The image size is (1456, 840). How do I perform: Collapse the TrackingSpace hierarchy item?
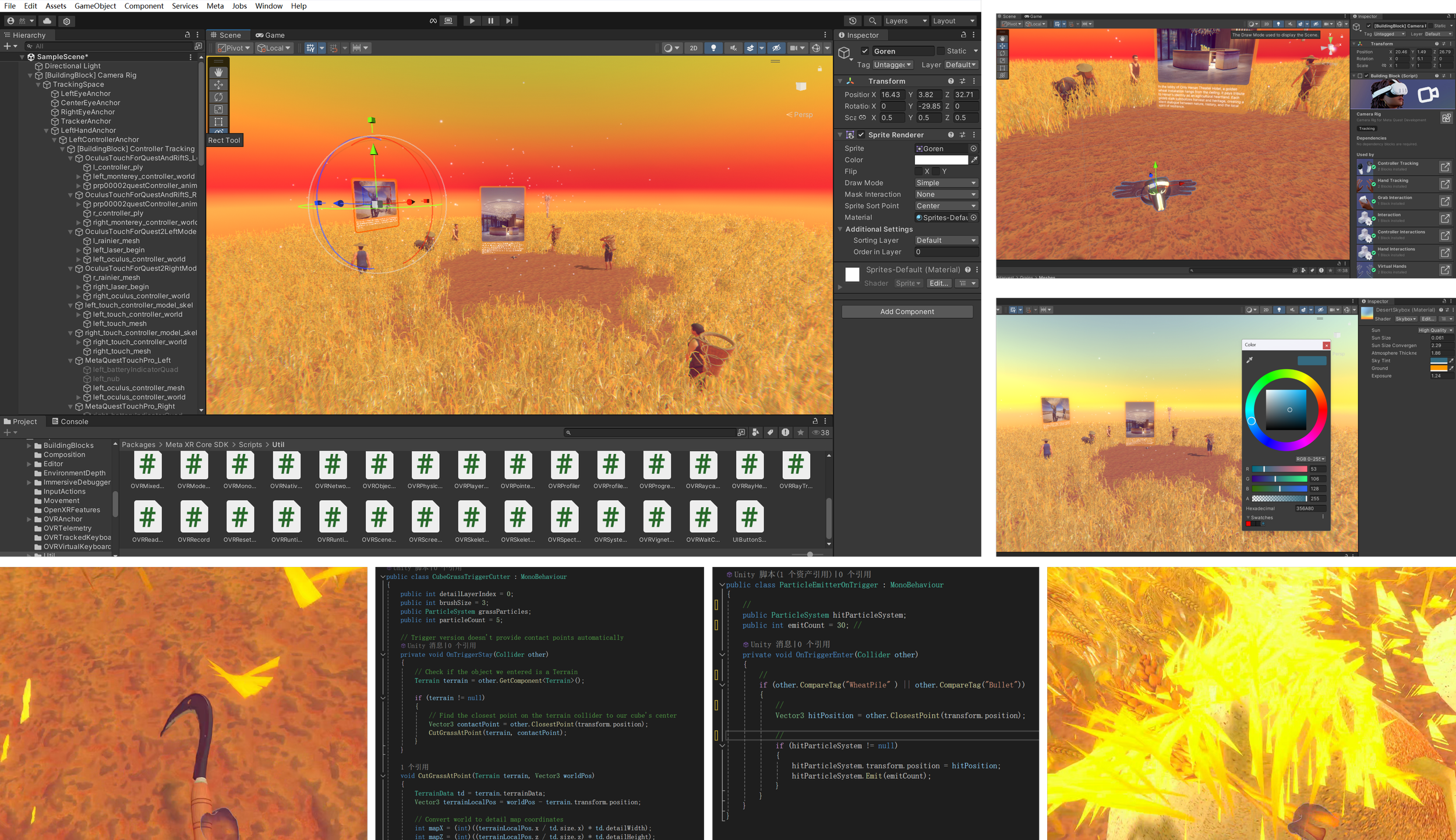(38, 84)
